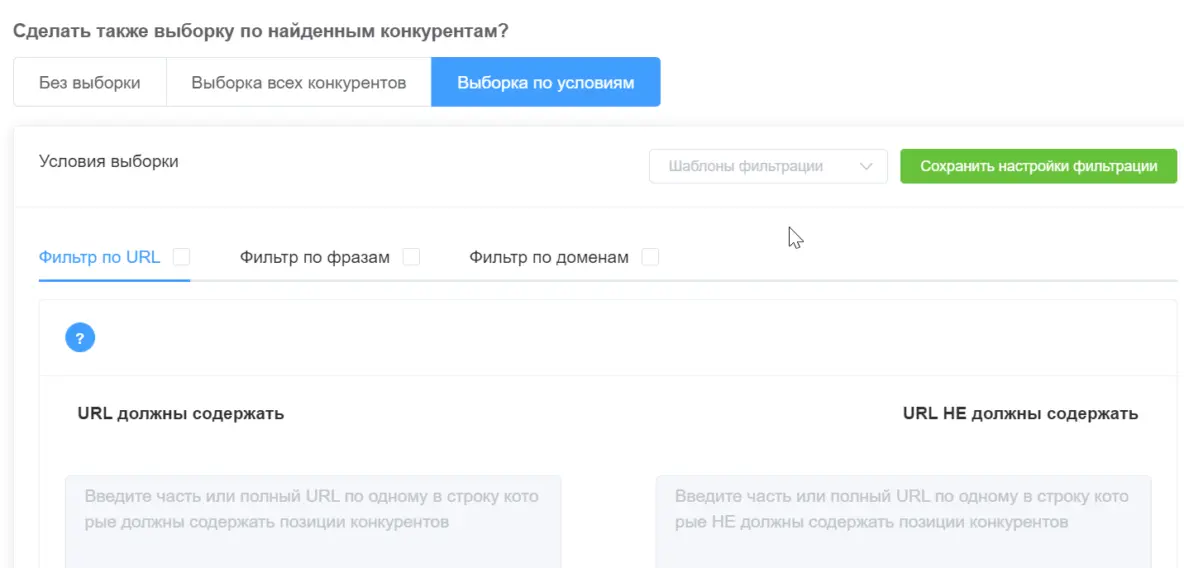Enable the Фильтр по URL checkbox
The width and height of the screenshot is (1184, 568).
(x=181, y=257)
